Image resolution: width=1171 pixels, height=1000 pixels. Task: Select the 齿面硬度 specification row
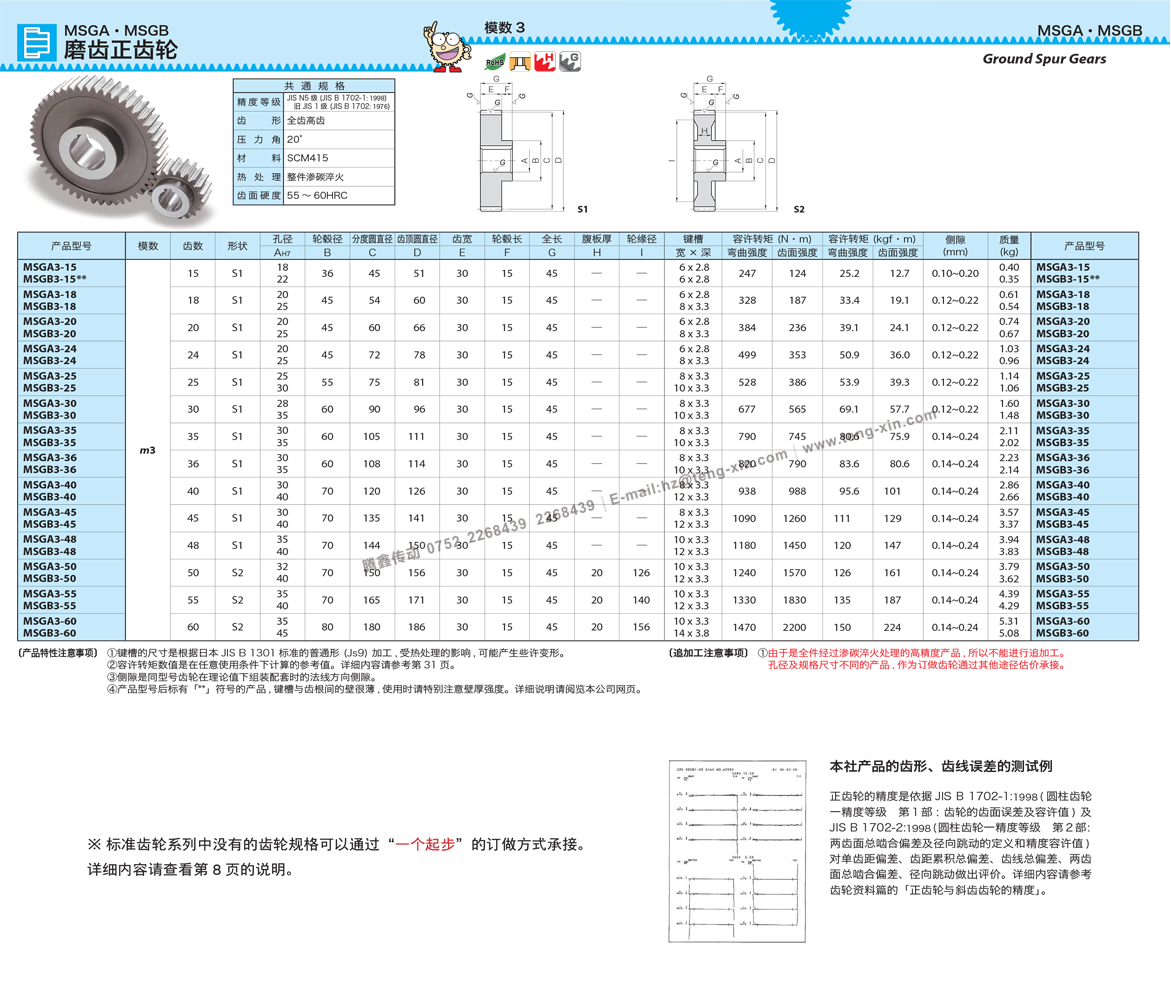[x=259, y=196]
